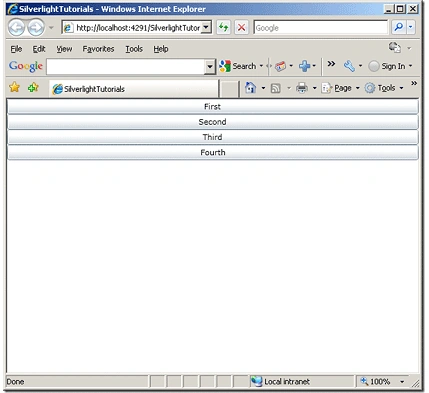Go forward with the Forward arrow
429x393 pixels.
click(x=36, y=27)
